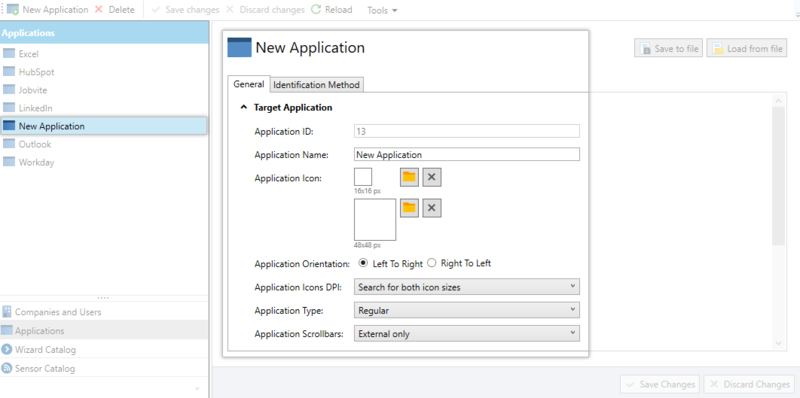Click the red Delete X icon

(x=99, y=10)
